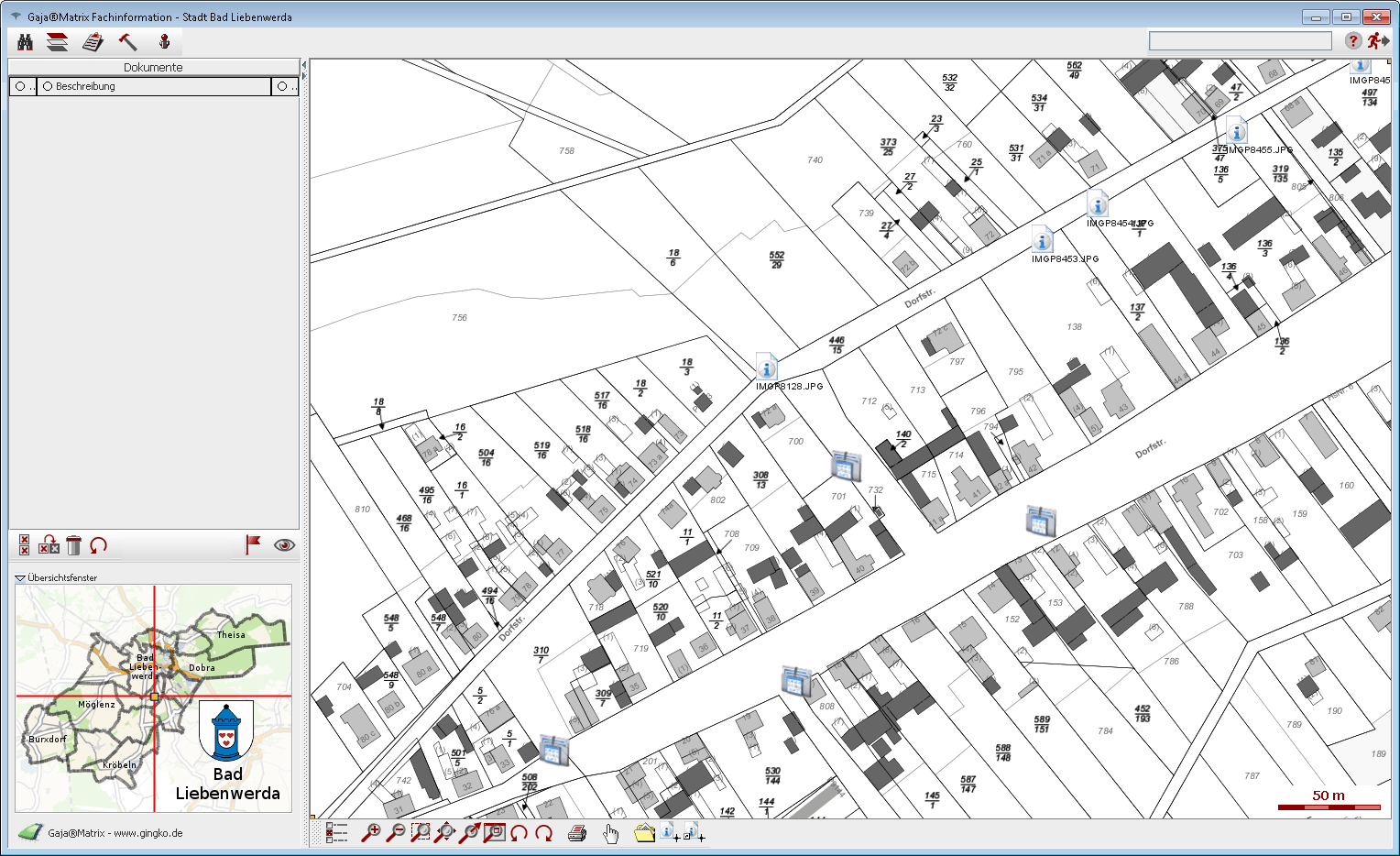Open the IMGP8453.JPG document marker

1042,240
